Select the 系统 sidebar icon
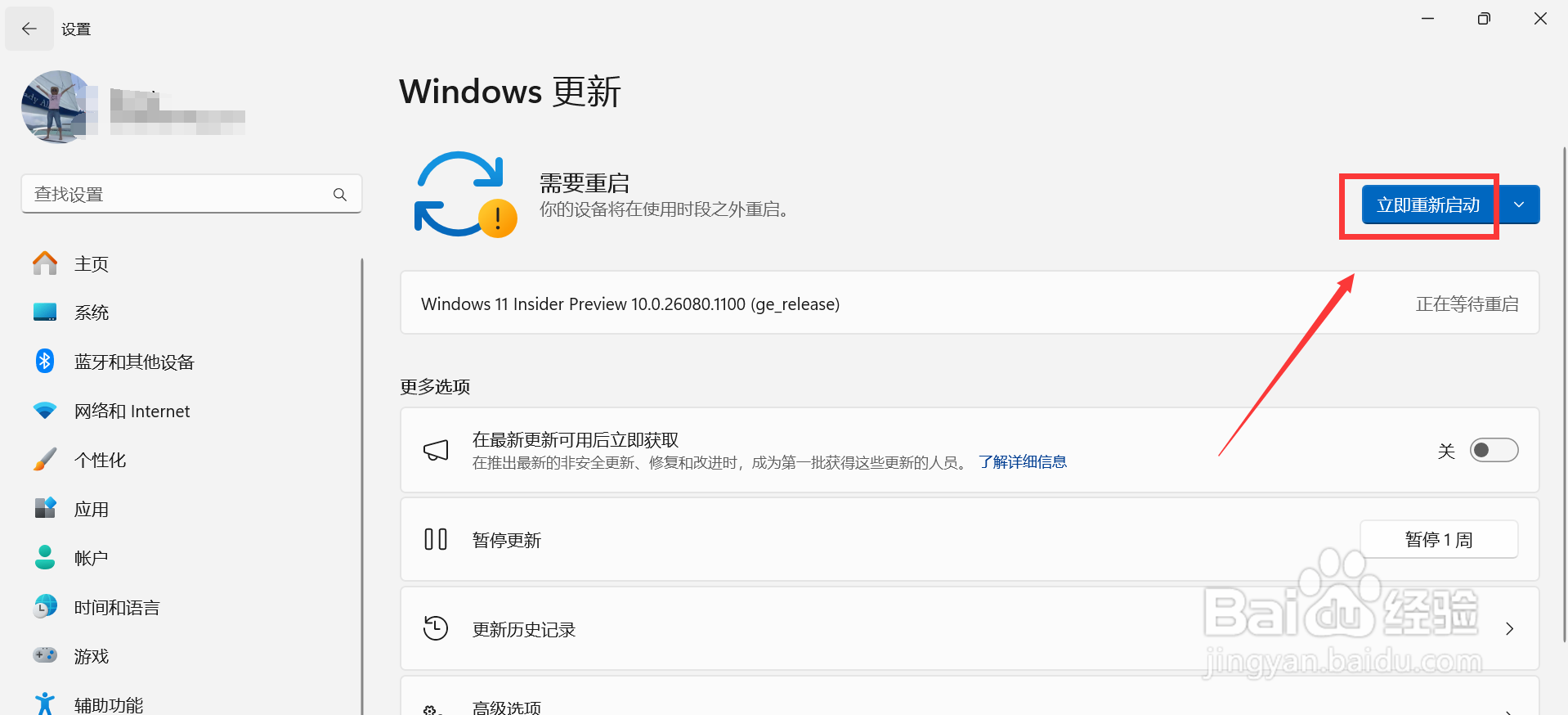This screenshot has width=1568, height=715. pyautogui.click(x=45, y=313)
